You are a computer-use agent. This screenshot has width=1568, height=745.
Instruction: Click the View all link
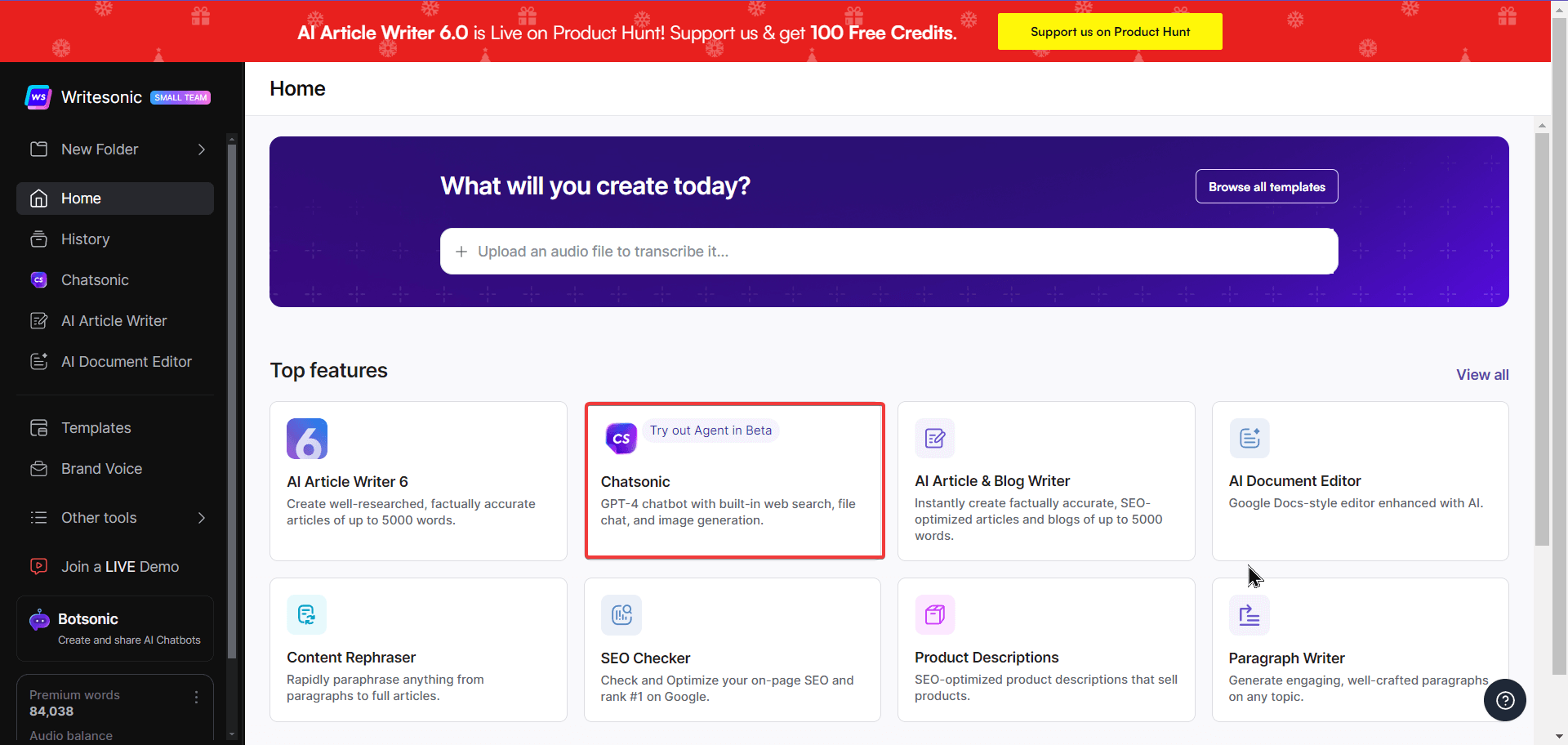pyautogui.click(x=1481, y=375)
